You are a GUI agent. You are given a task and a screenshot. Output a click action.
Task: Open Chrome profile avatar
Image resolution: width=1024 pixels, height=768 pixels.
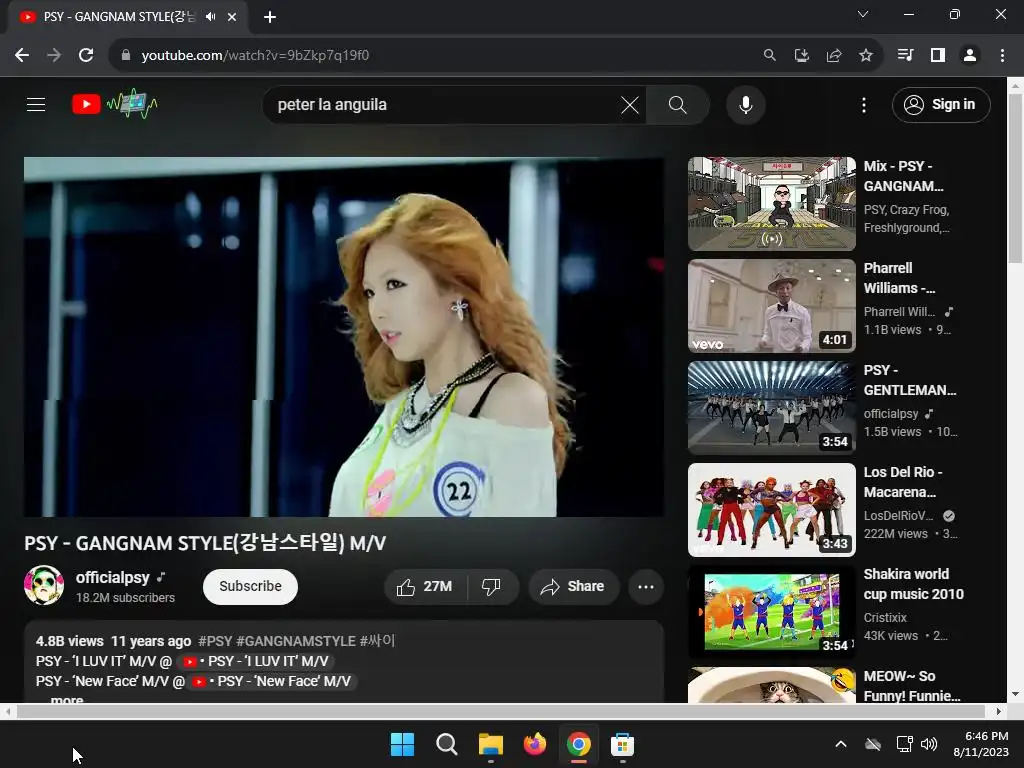click(970, 56)
